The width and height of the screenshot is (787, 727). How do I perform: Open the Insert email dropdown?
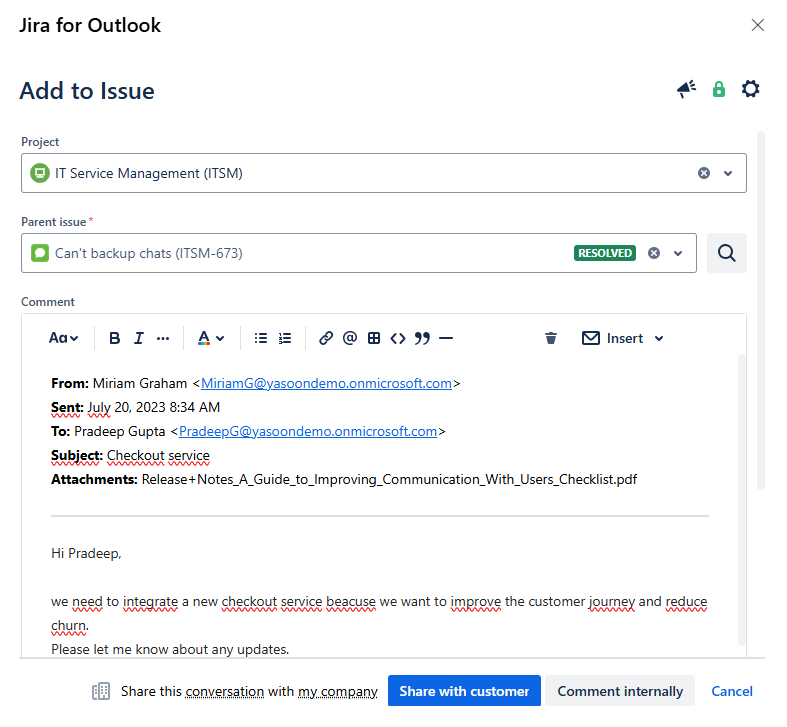tap(624, 338)
